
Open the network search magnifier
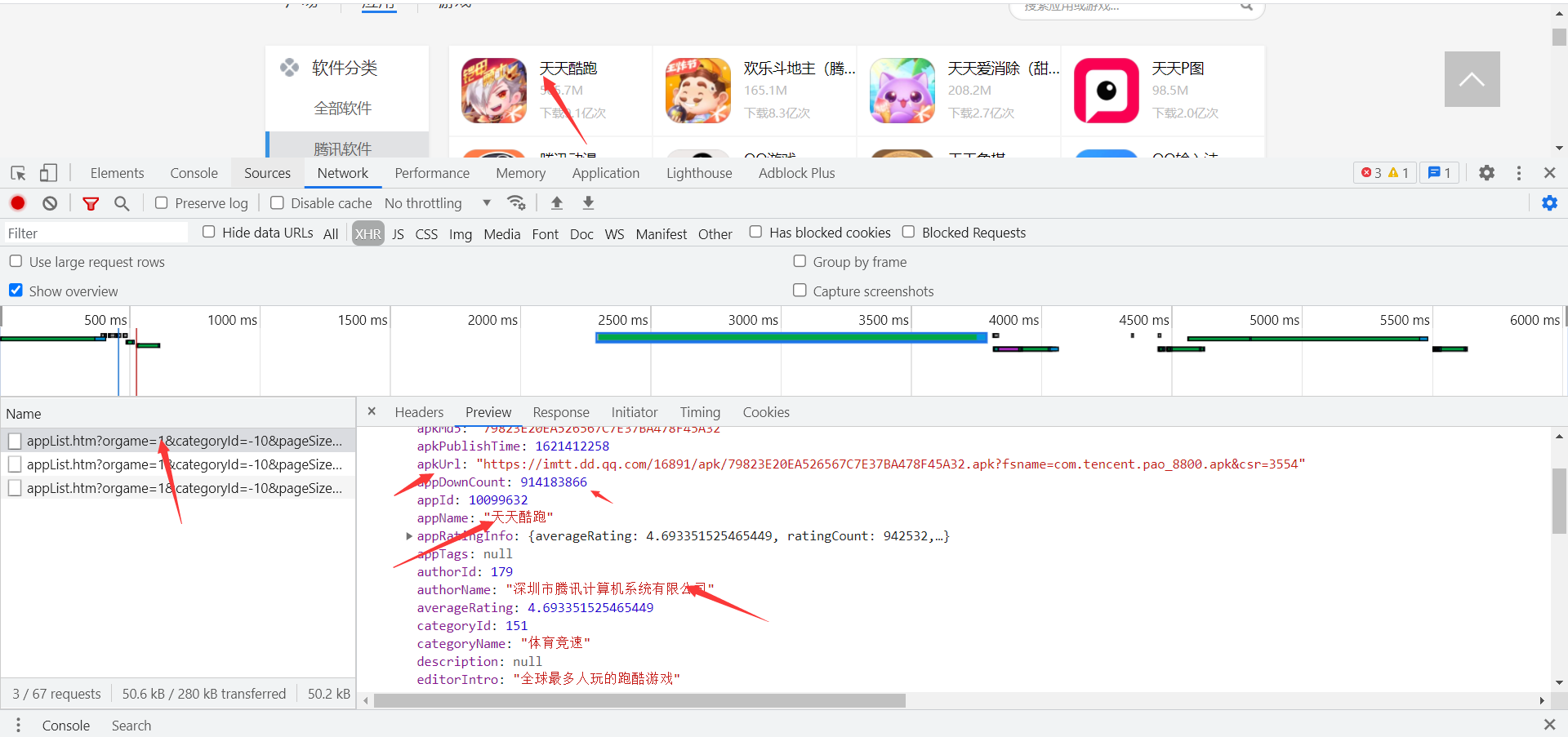point(122,203)
